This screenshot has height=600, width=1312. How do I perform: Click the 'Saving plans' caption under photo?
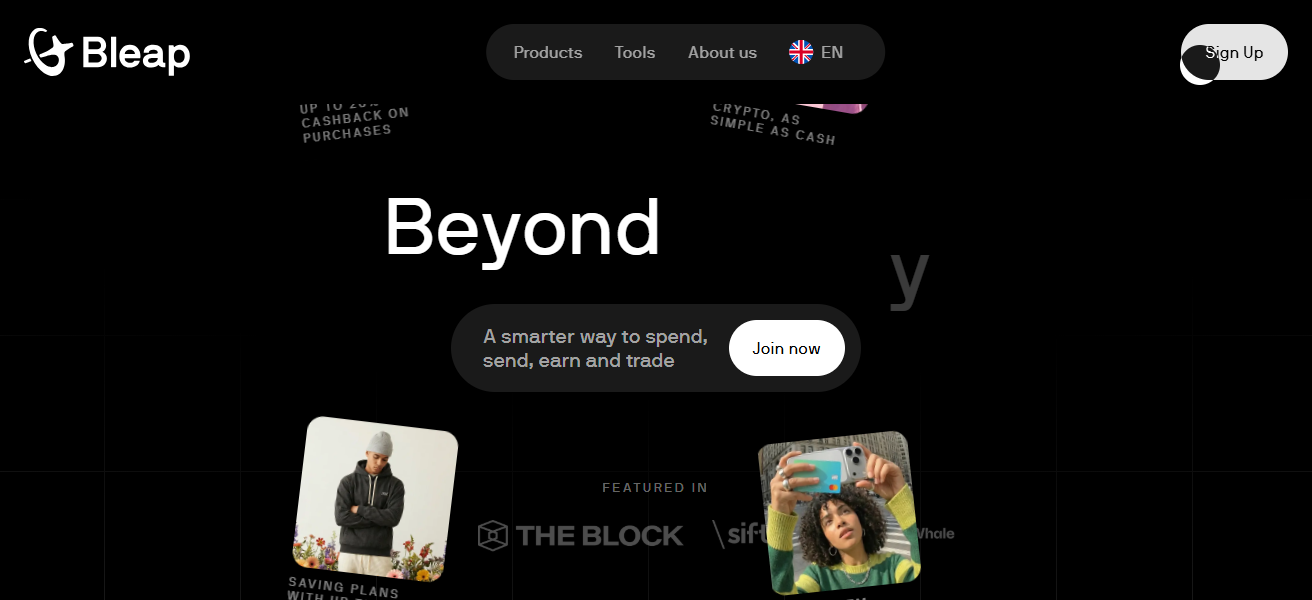click(343, 588)
